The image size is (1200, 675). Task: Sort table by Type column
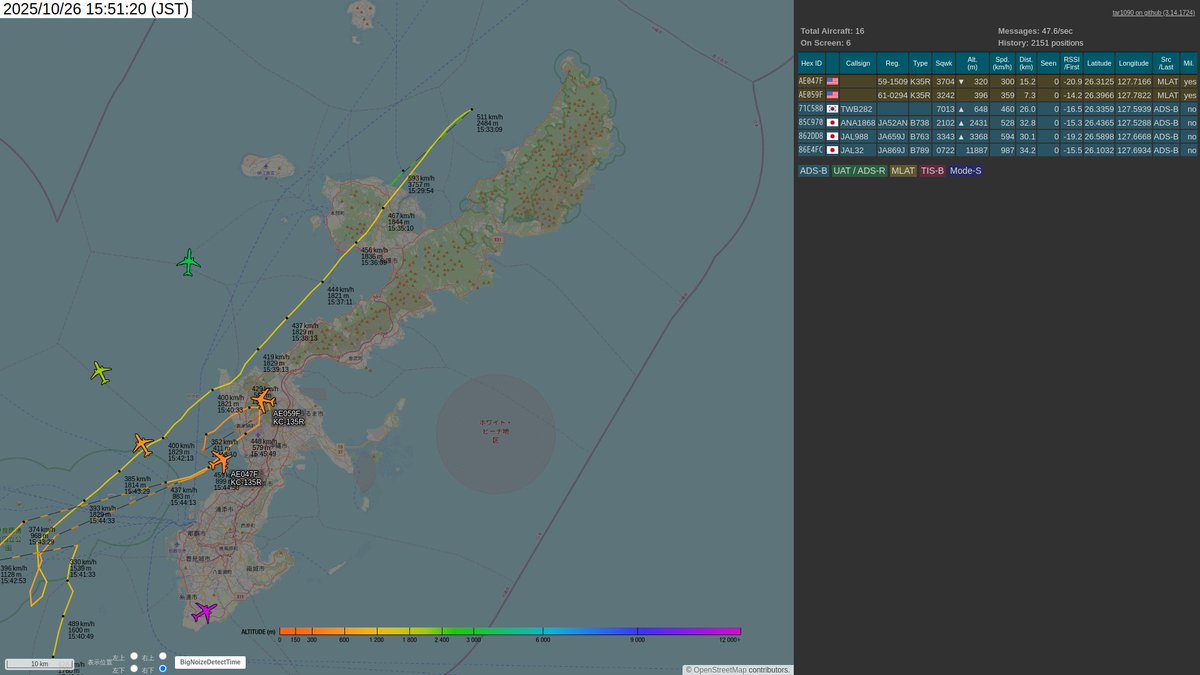(921, 62)
